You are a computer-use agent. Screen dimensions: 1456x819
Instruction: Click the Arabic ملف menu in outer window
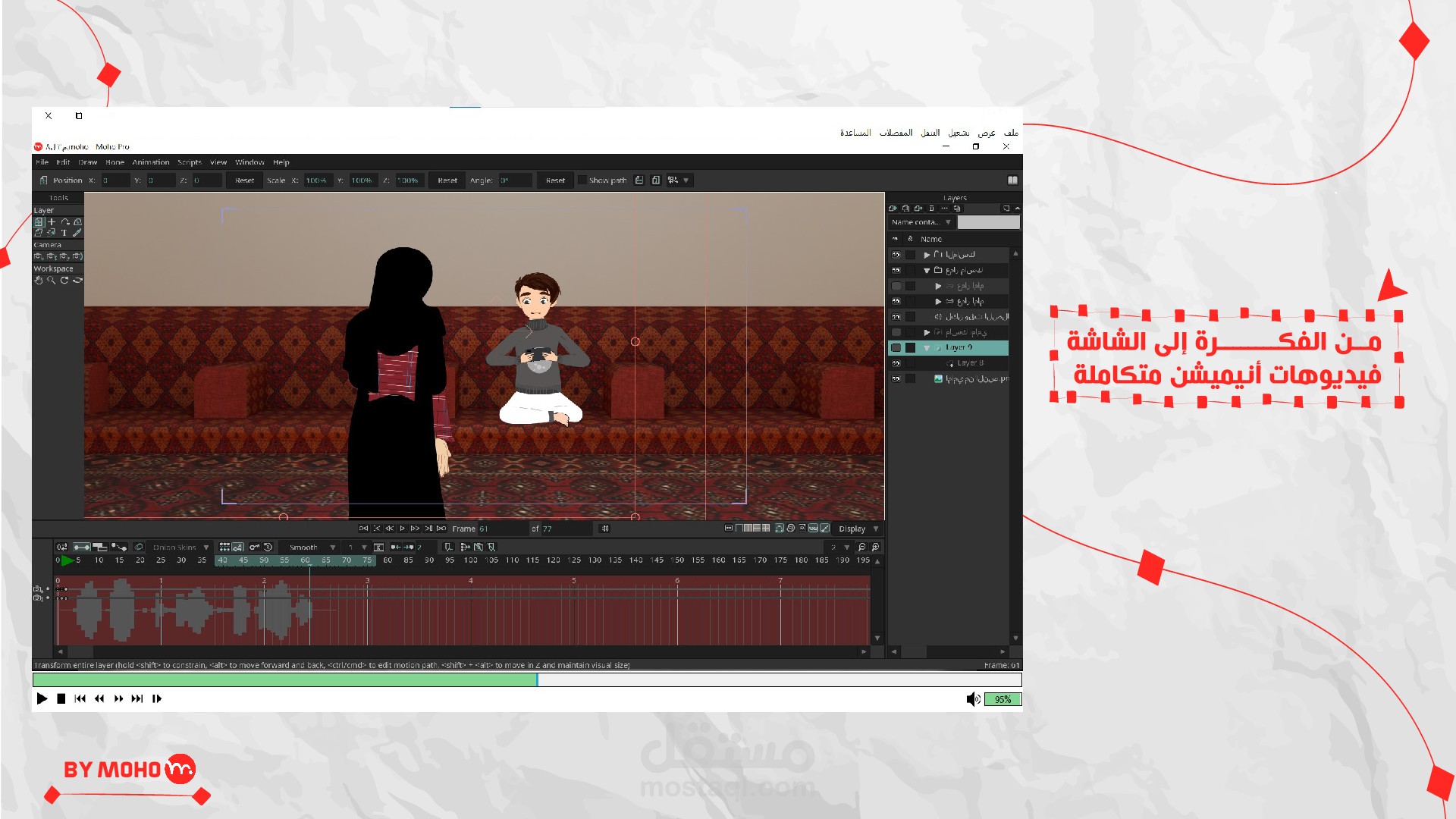click(x=1011, y=133)
